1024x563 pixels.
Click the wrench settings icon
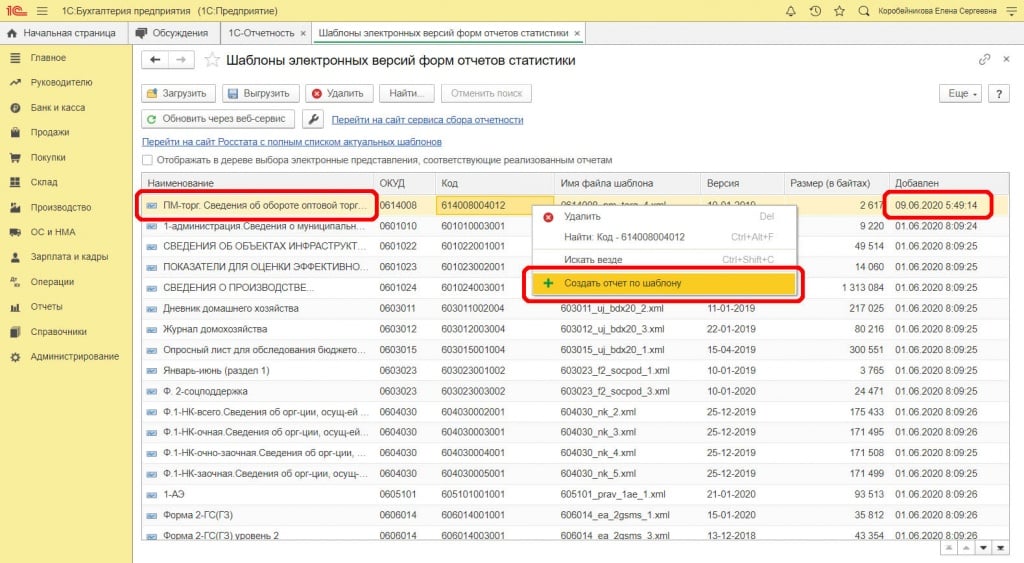pos(312,120)
